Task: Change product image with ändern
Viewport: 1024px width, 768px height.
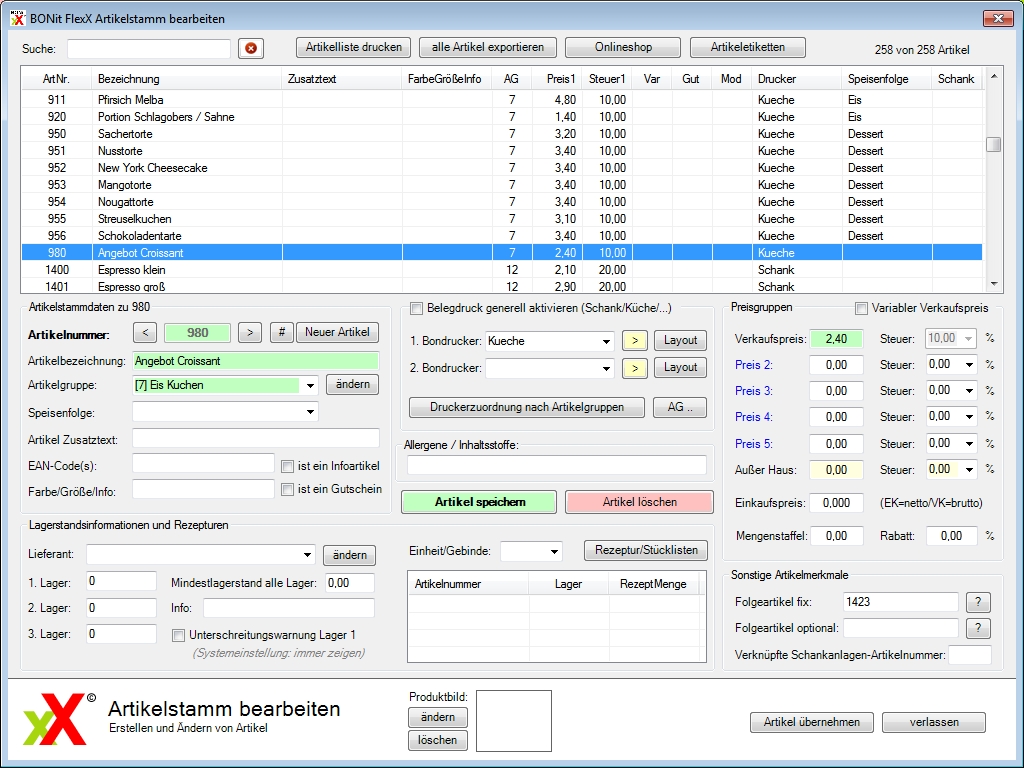Action: point(438,717)
